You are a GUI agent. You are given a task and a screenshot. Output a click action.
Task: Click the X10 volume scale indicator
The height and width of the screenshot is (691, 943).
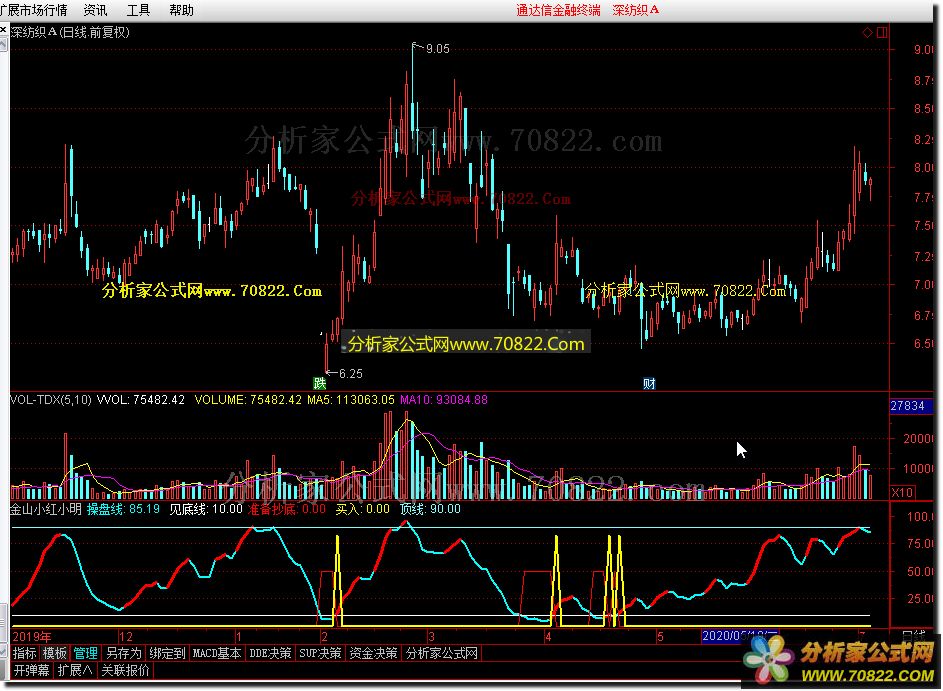point(902,493)
